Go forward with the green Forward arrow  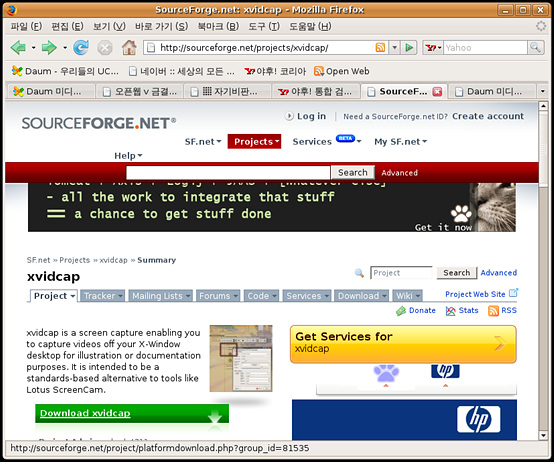click(49, 47)
